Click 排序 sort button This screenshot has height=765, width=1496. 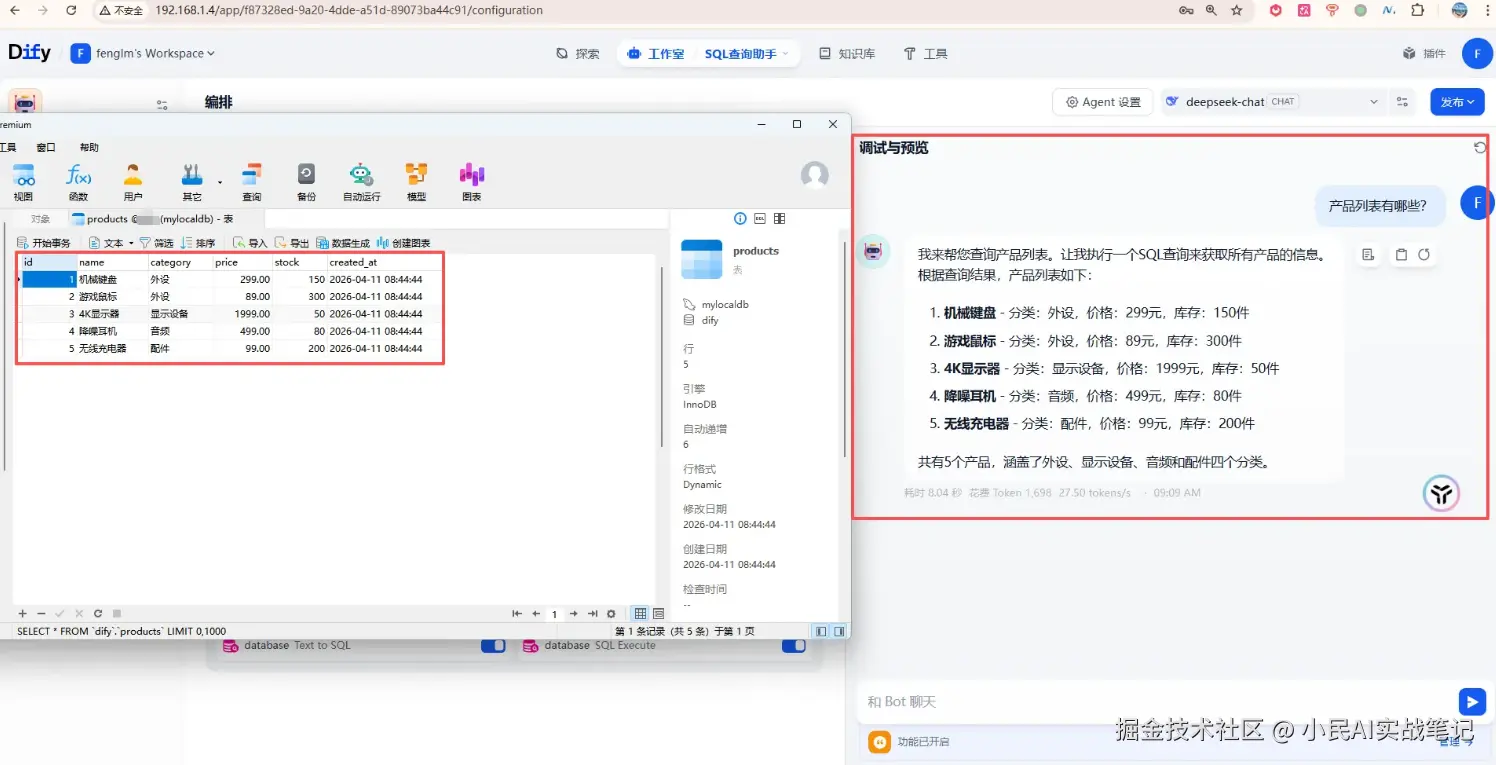(198, 243)
